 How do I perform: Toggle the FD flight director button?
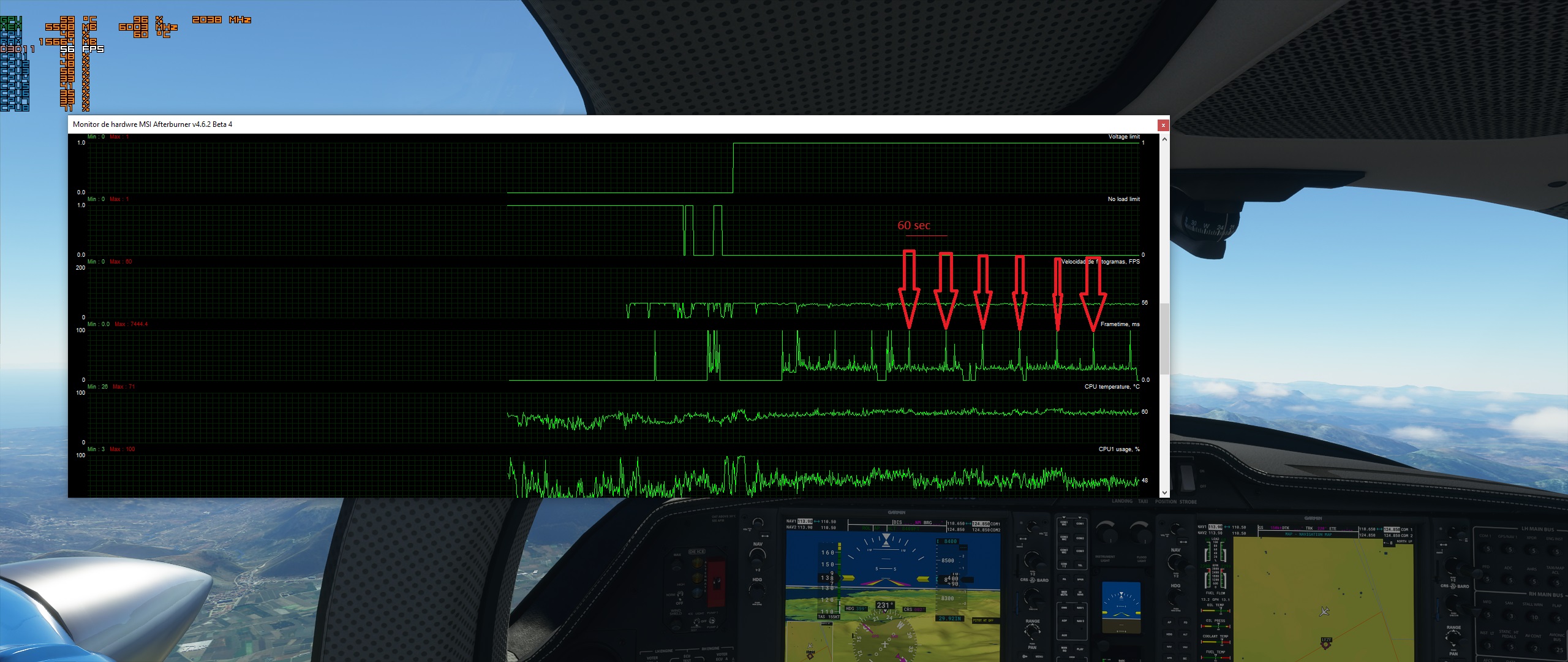coord(1185,622)
